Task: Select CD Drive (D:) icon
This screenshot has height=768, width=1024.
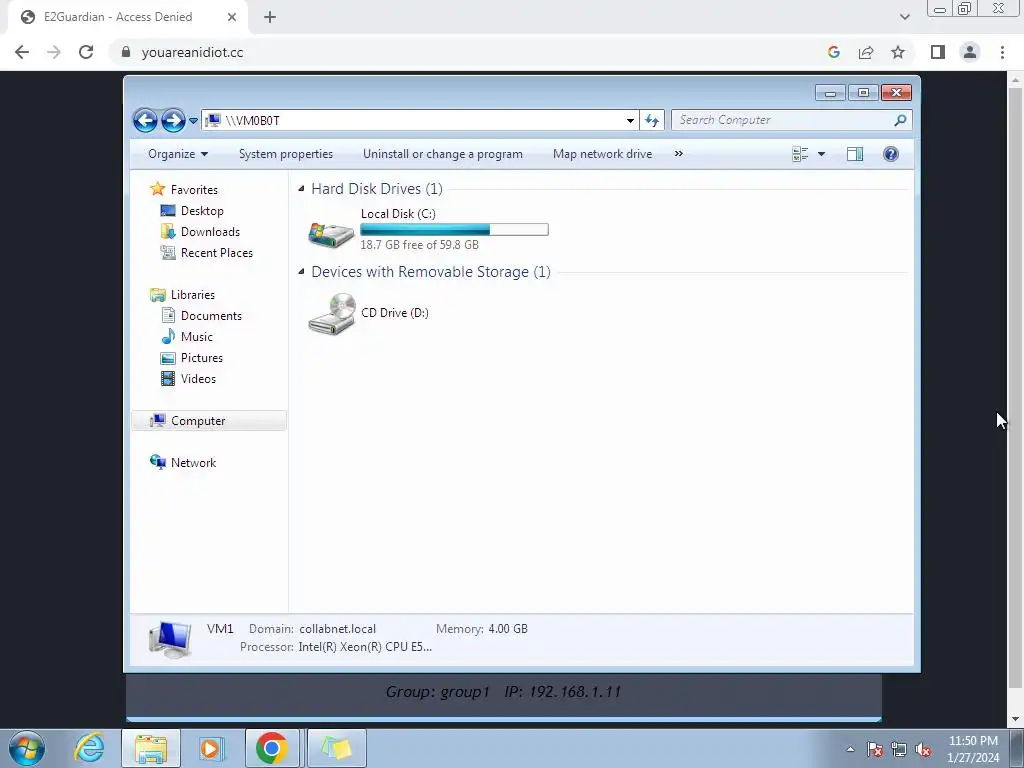Action: (332, 313)
